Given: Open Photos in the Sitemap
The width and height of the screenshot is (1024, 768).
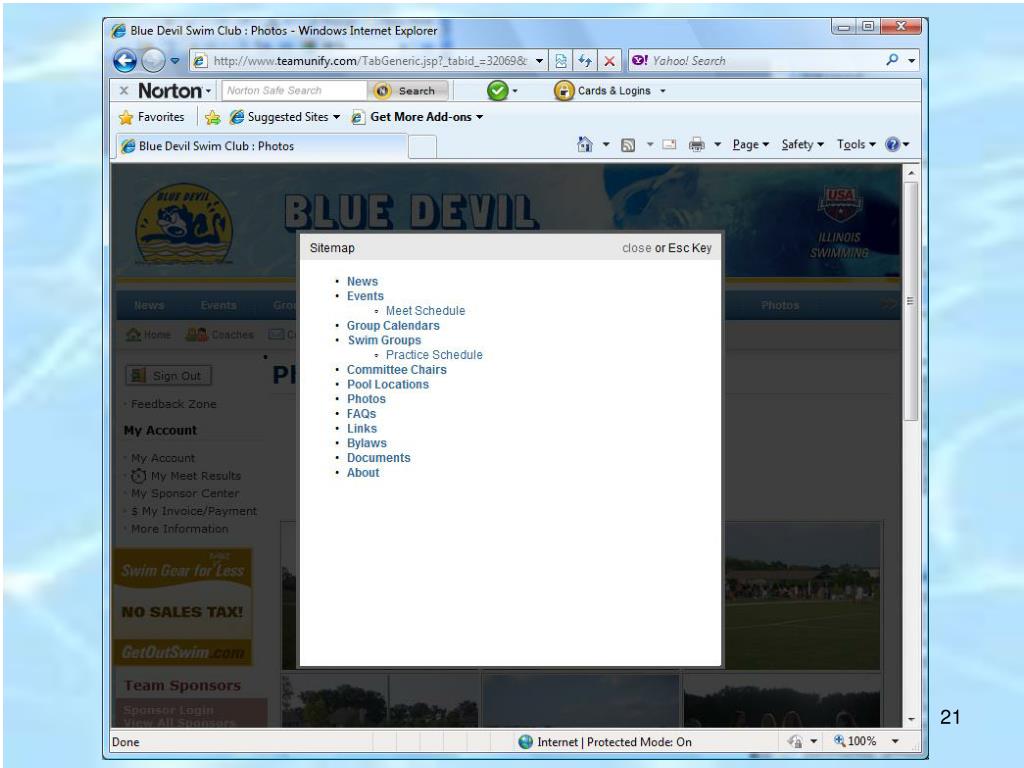Looking at the screenshot, I should pyautogui.click(x=366, y=399).
